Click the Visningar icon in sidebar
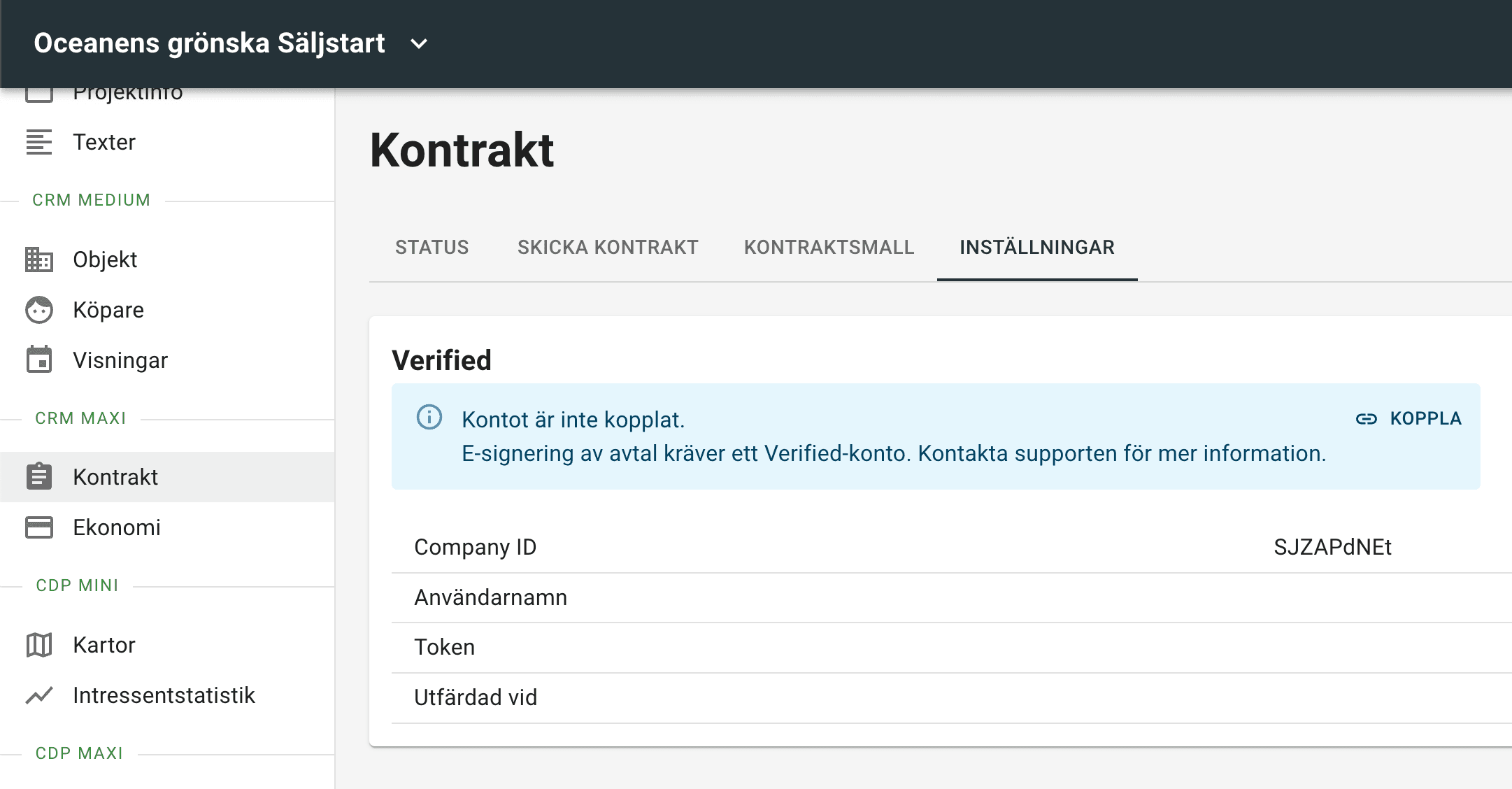The image size is (1512, 789). tap(39, 358)
